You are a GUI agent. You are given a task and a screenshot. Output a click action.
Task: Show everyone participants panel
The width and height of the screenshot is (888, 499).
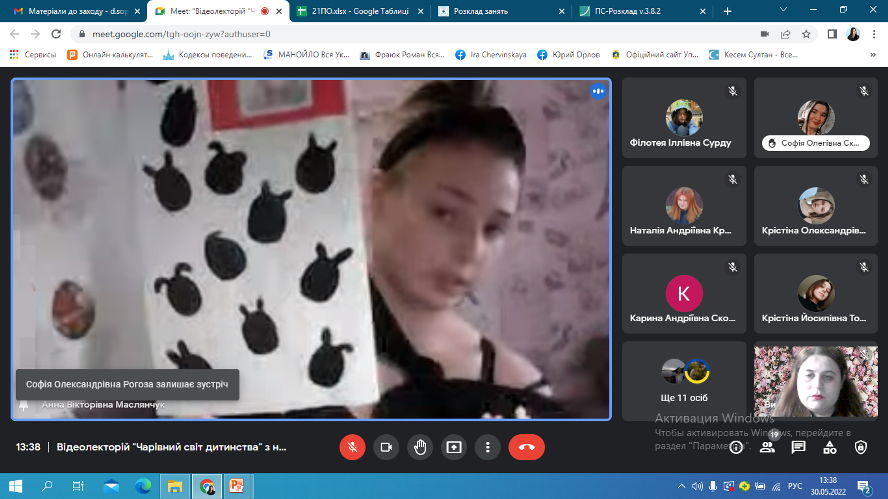[x=767, y=447]
